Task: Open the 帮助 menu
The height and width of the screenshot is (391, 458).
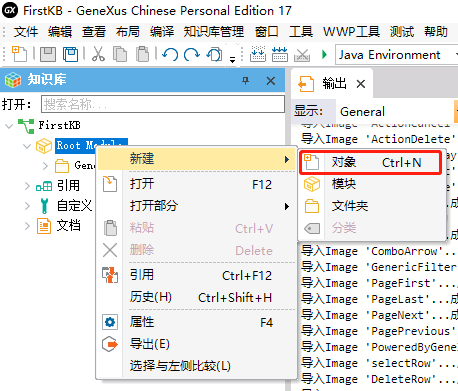Action: click(x=436, y=32)
